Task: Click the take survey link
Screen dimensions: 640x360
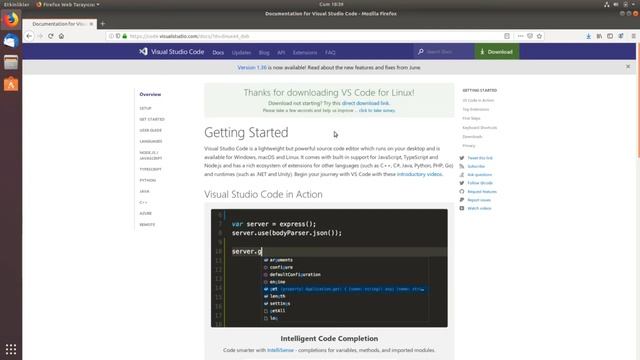Action: tap(377, 111)
